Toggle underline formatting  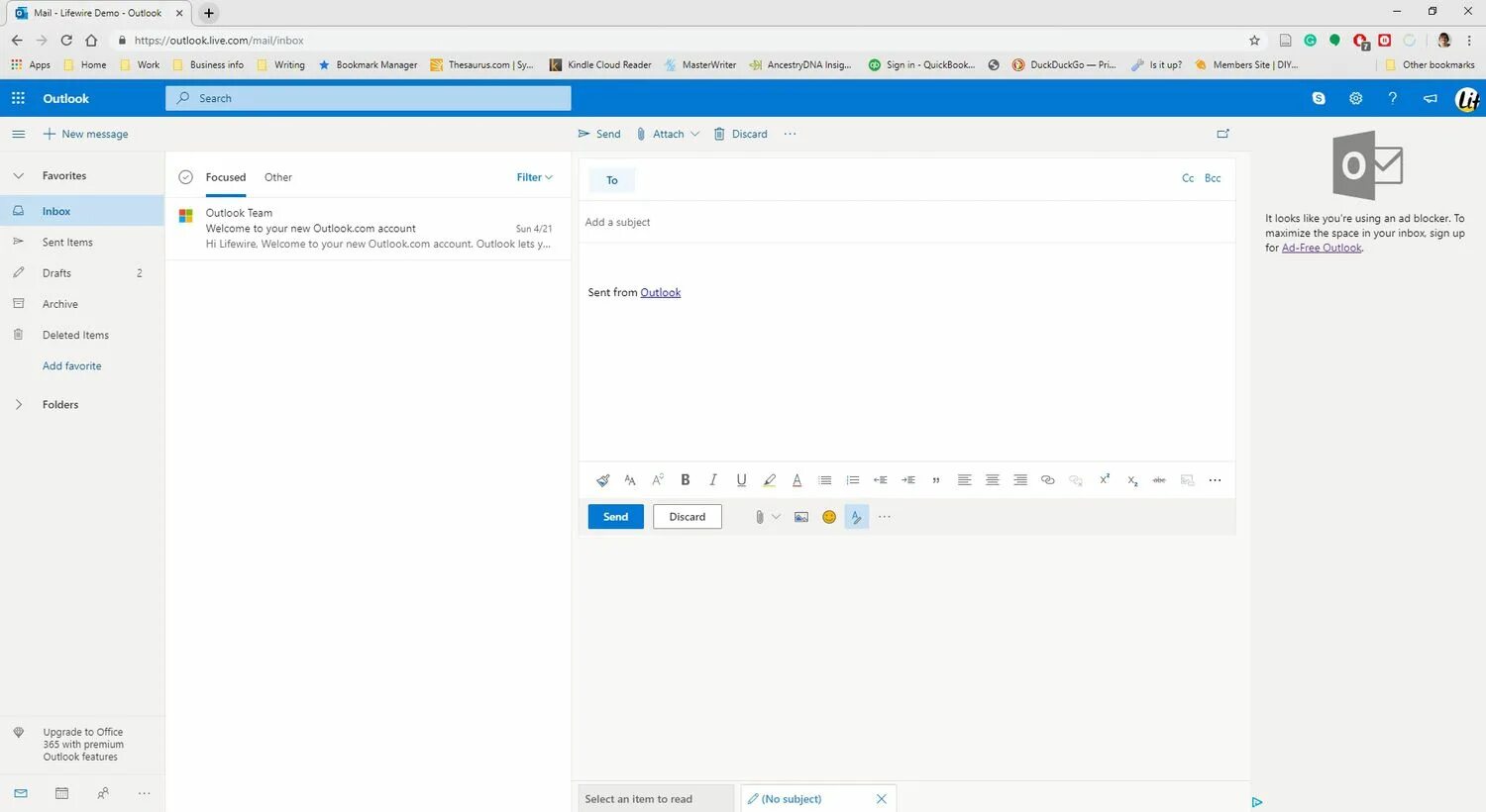pyautogui.click(x=741, y=480)
